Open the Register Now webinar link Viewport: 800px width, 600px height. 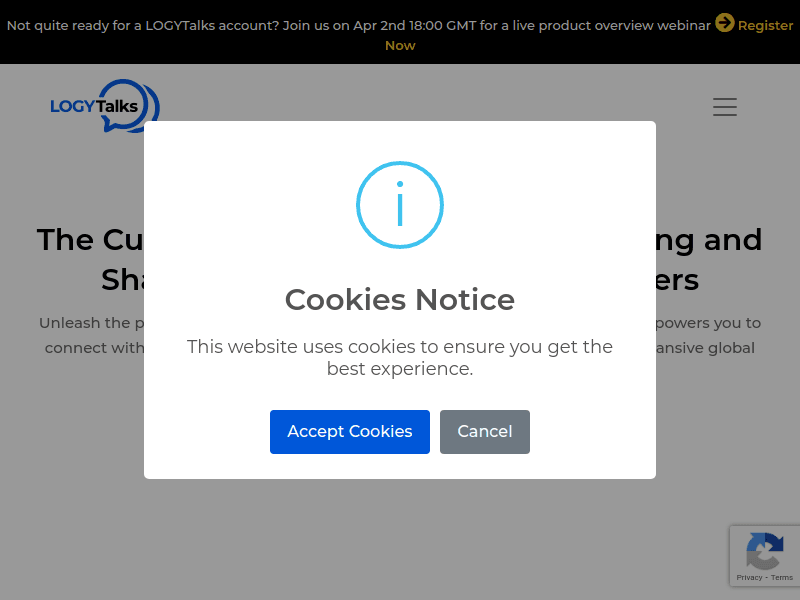coord(765,26)
